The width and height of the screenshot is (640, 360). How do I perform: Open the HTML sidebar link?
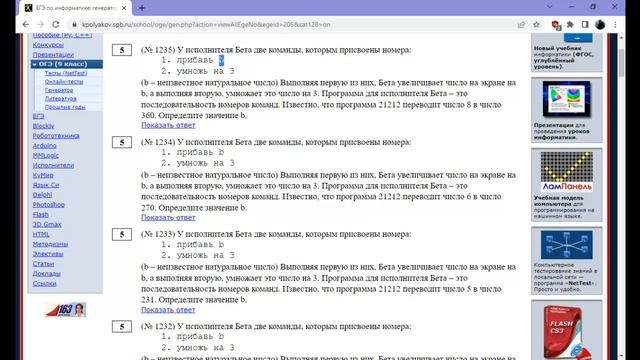(x=41, y=234)
